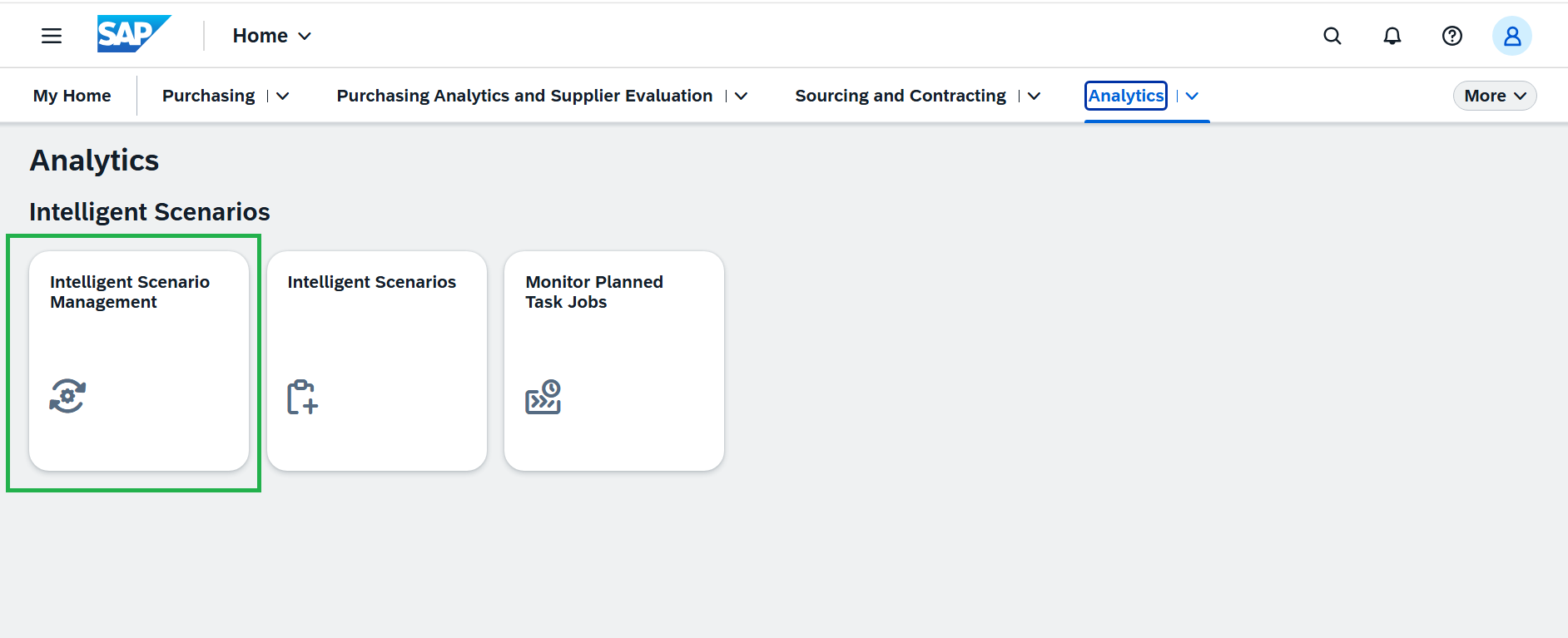Open the help question mark icon
This screenshot has width=1568, height=638.
coord(1452,36)
